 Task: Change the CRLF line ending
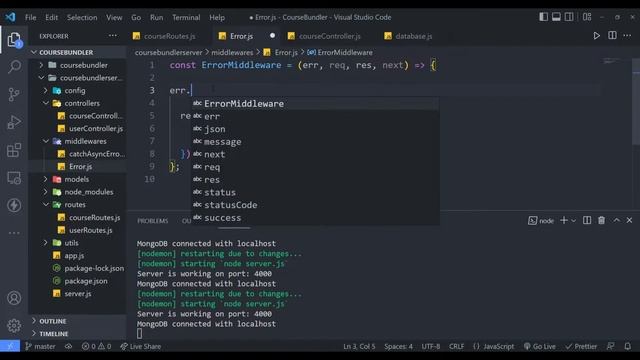click(x=456, y=346)
